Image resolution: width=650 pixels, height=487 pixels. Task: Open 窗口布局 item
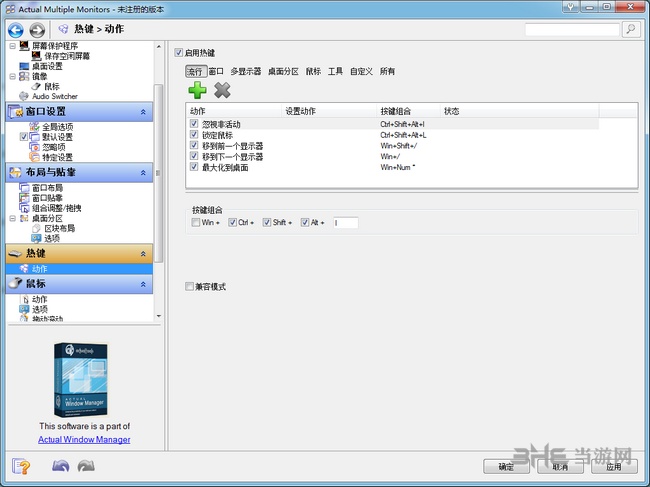(x=47, y=188)
